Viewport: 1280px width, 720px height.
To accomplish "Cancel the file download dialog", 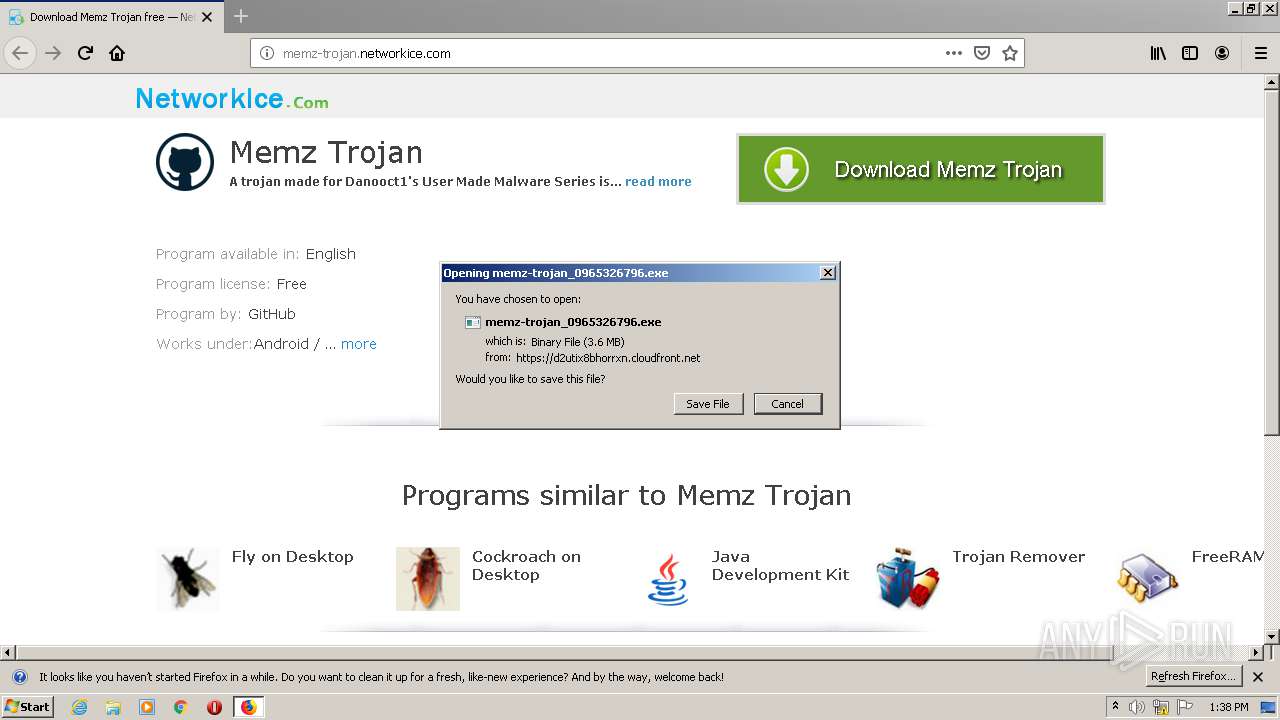I will (x=787, y=404).
